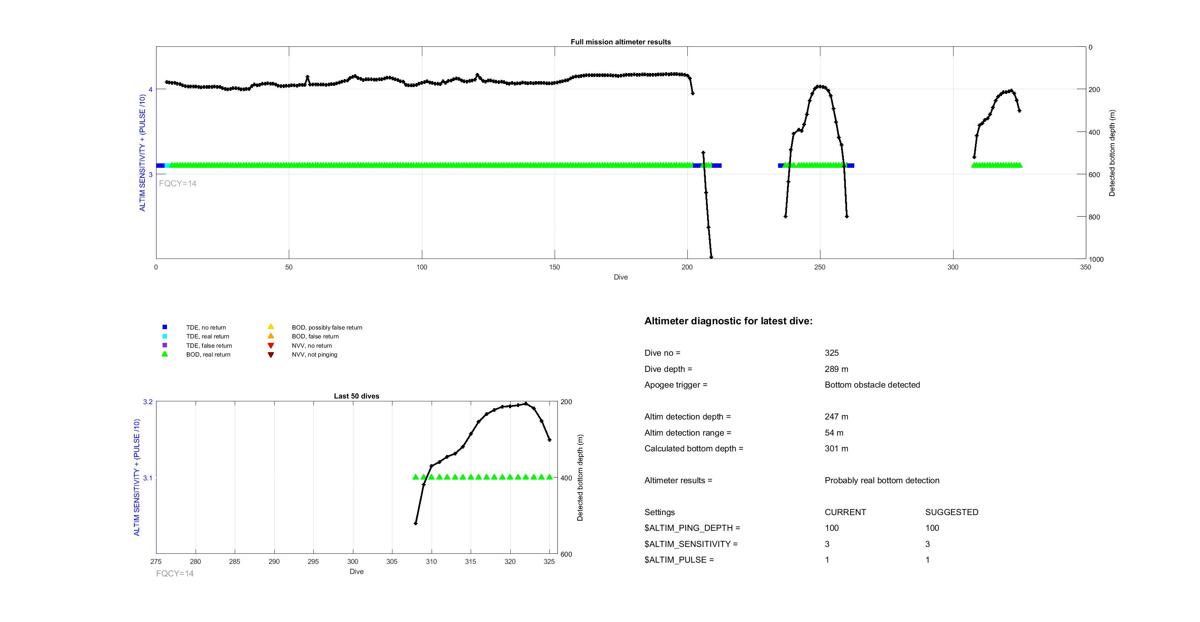Select the altim detection depth value '247 m'
Screen dimensions: 1200x622
point(837,417)
